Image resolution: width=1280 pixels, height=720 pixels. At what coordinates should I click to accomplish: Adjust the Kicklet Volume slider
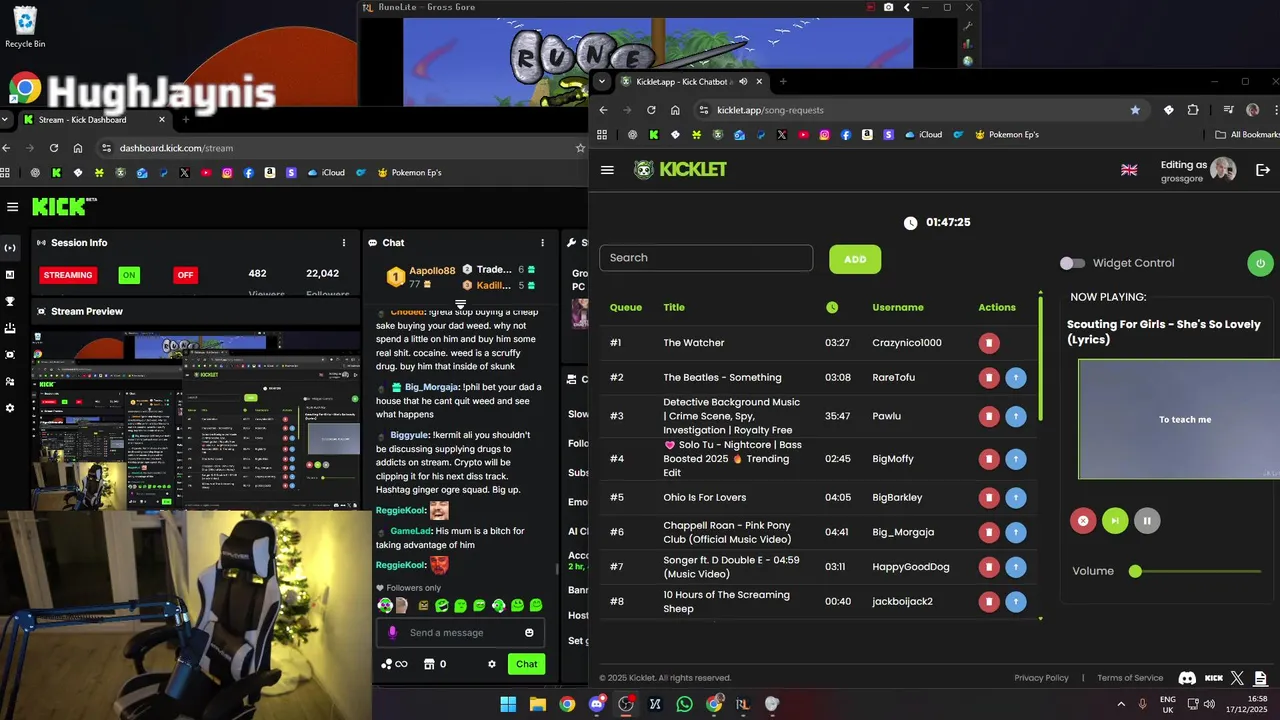click(x=1195, y=571)
